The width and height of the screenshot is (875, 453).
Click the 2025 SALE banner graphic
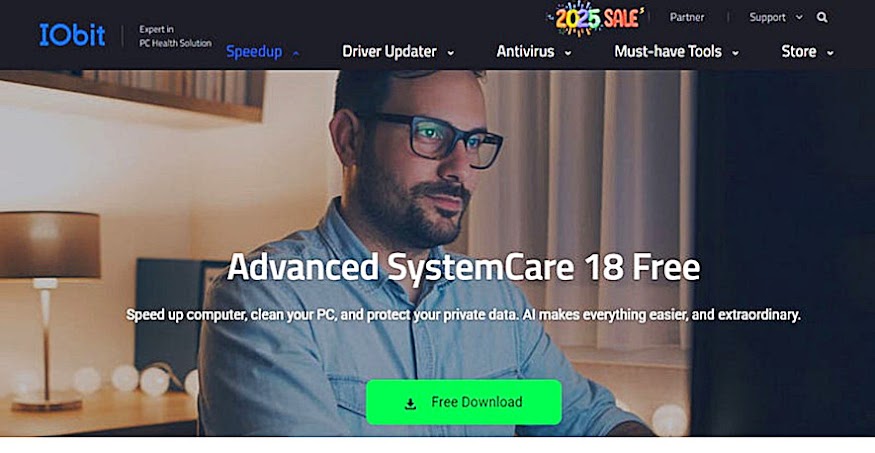pos(598,18)
